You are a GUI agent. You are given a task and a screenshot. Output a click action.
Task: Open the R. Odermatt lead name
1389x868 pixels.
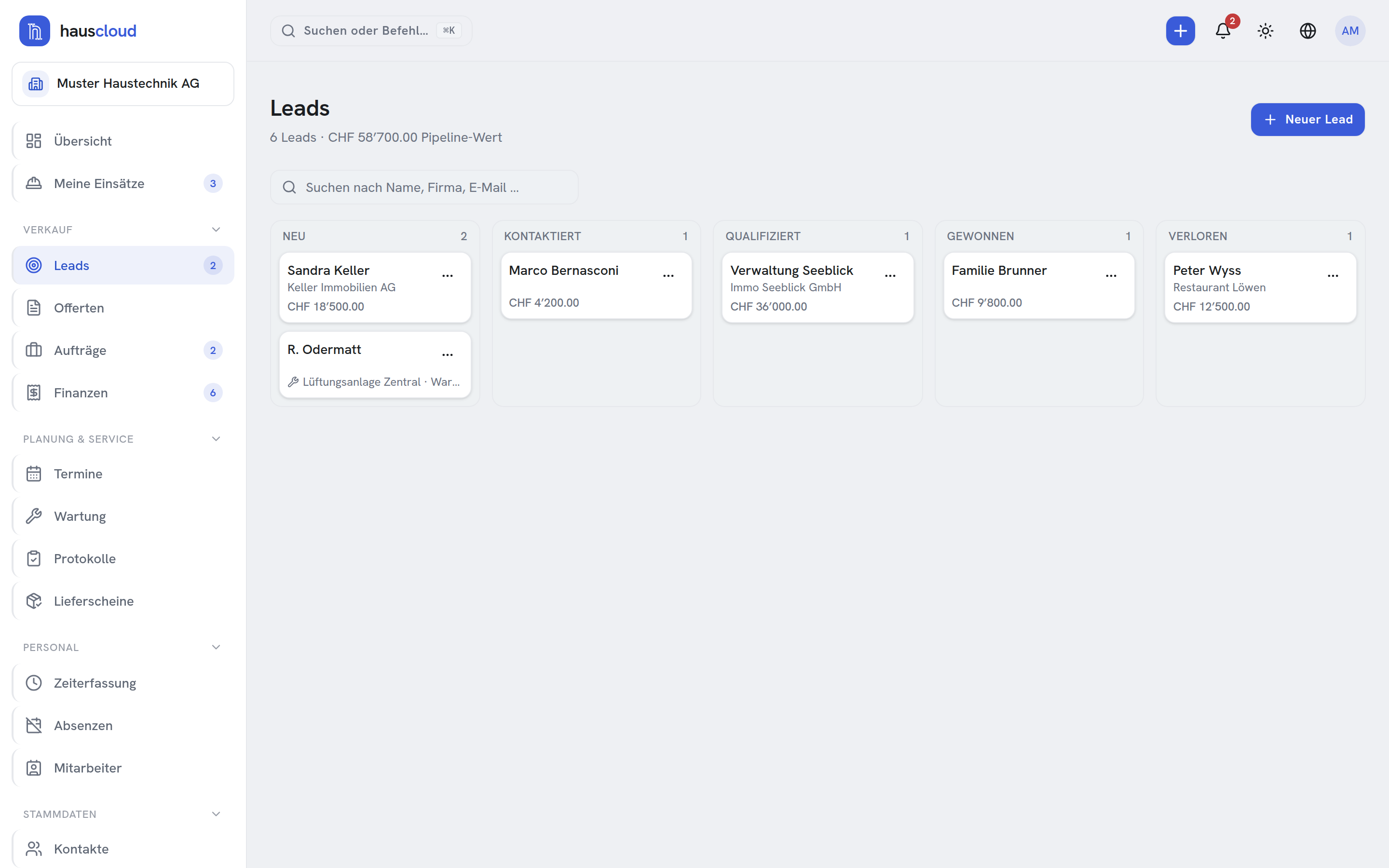[x=324, y=350]
